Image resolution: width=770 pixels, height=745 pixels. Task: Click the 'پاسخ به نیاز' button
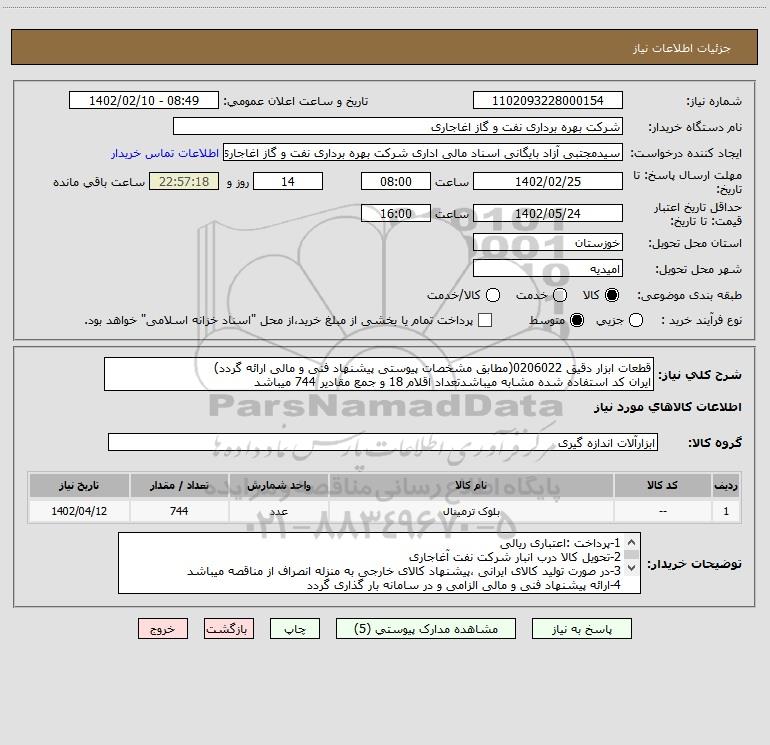click(x=581, y=629)
